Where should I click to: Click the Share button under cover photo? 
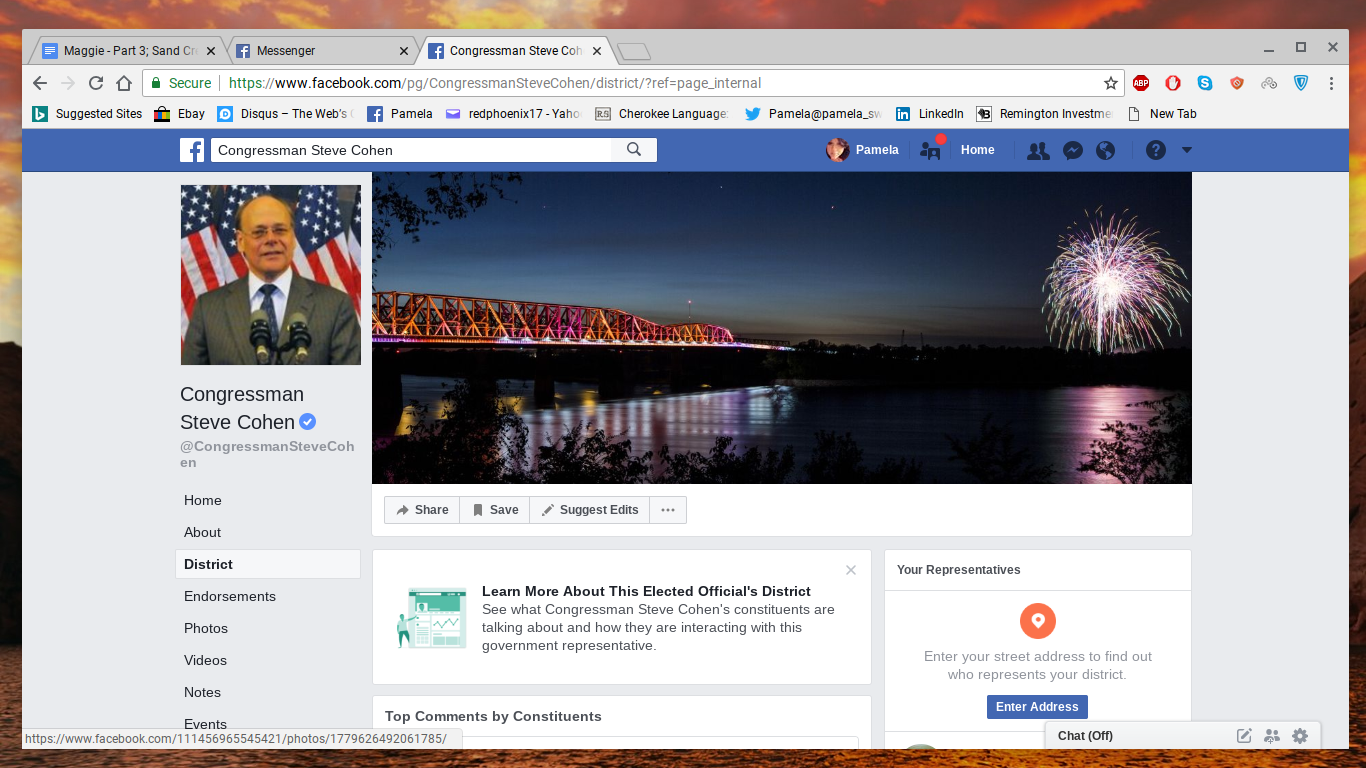click(422, 510)
